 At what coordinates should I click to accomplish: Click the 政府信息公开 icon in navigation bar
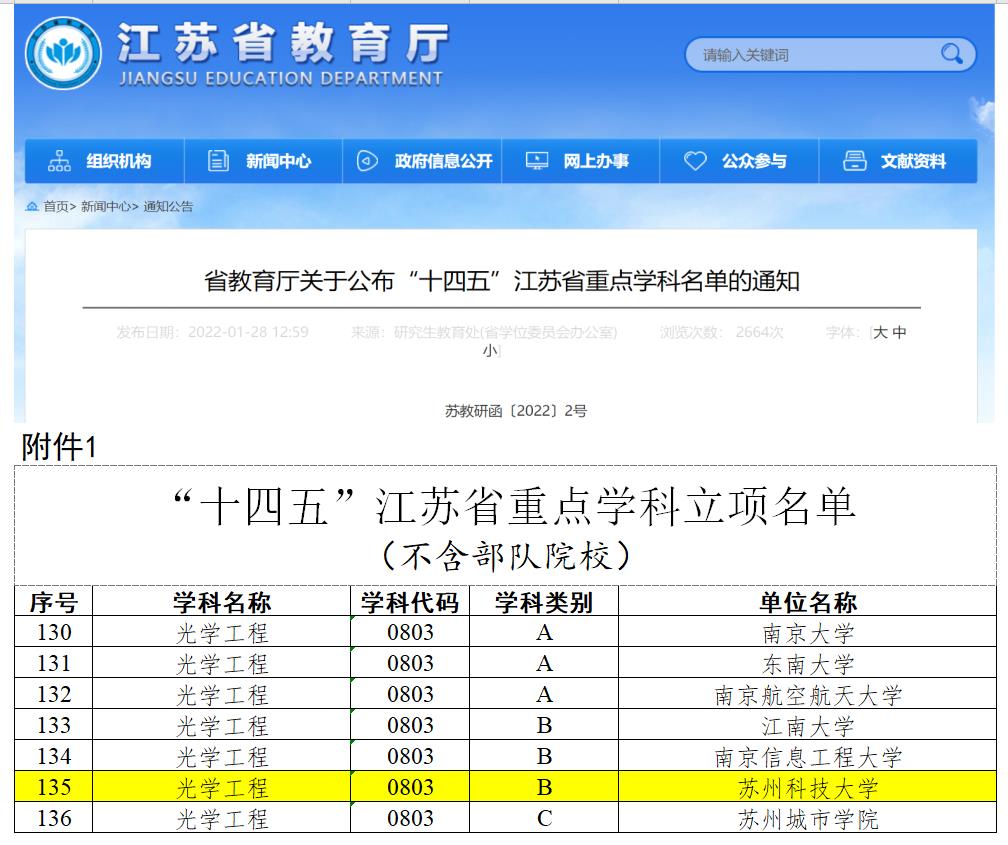pos(368,161)
